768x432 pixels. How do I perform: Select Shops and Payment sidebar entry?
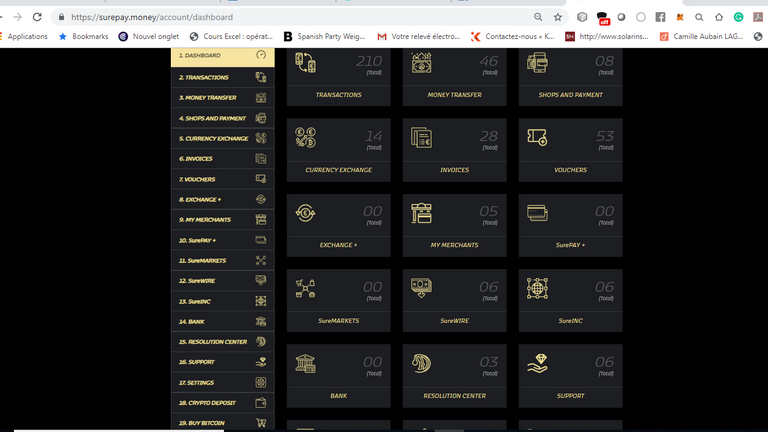click(x=223, y=118)
